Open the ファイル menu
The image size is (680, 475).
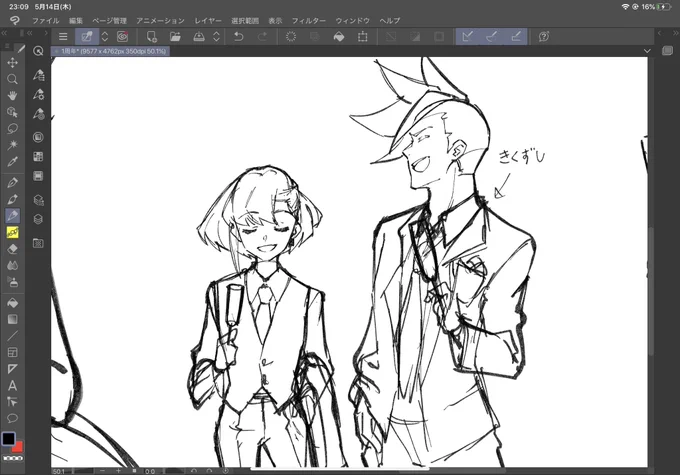coord(46,20)
